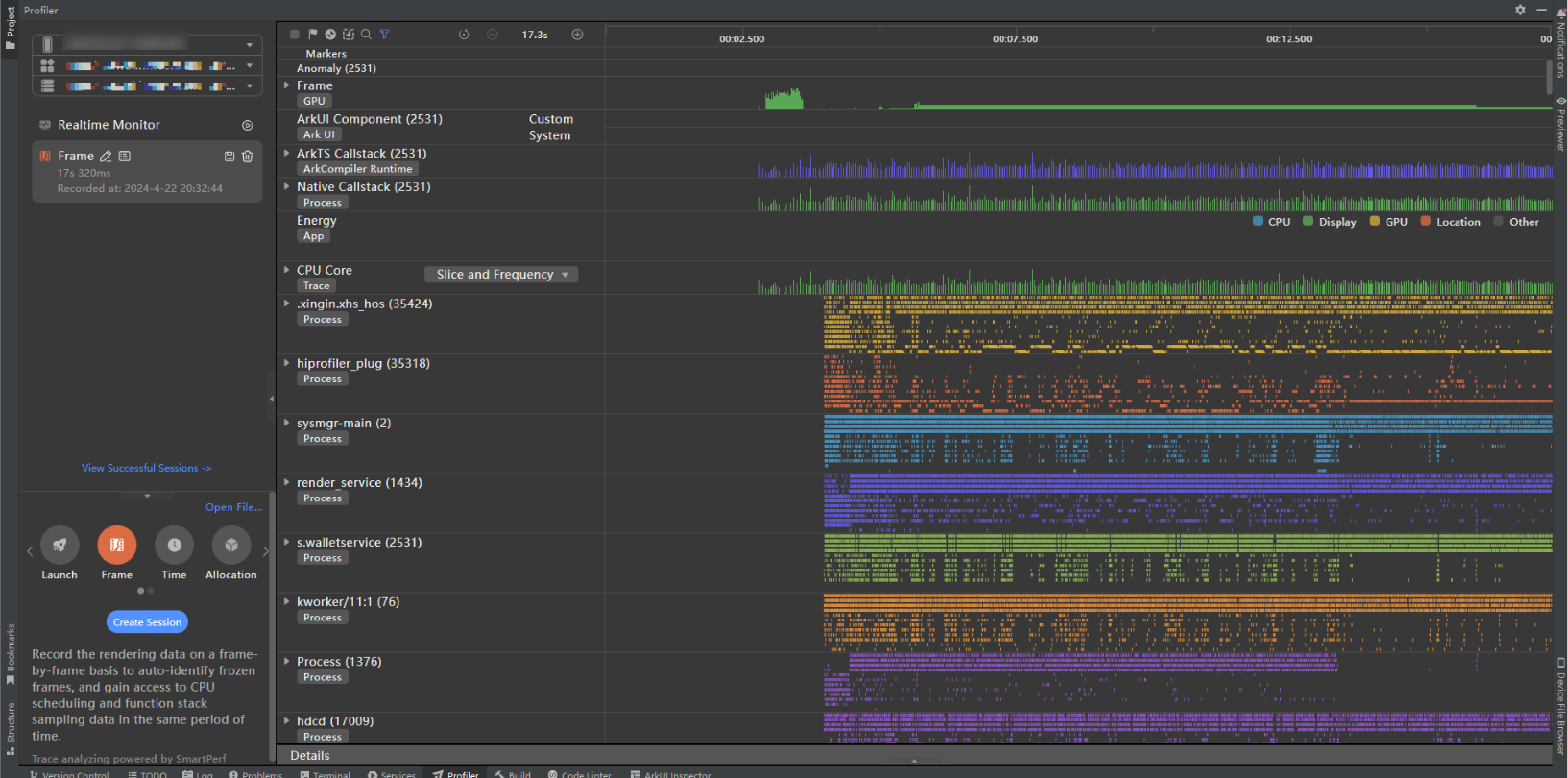The height and width of the screenshot is (778, 1568).
Task: Go to previous templates with left chevron
Action: pos(30,551)
